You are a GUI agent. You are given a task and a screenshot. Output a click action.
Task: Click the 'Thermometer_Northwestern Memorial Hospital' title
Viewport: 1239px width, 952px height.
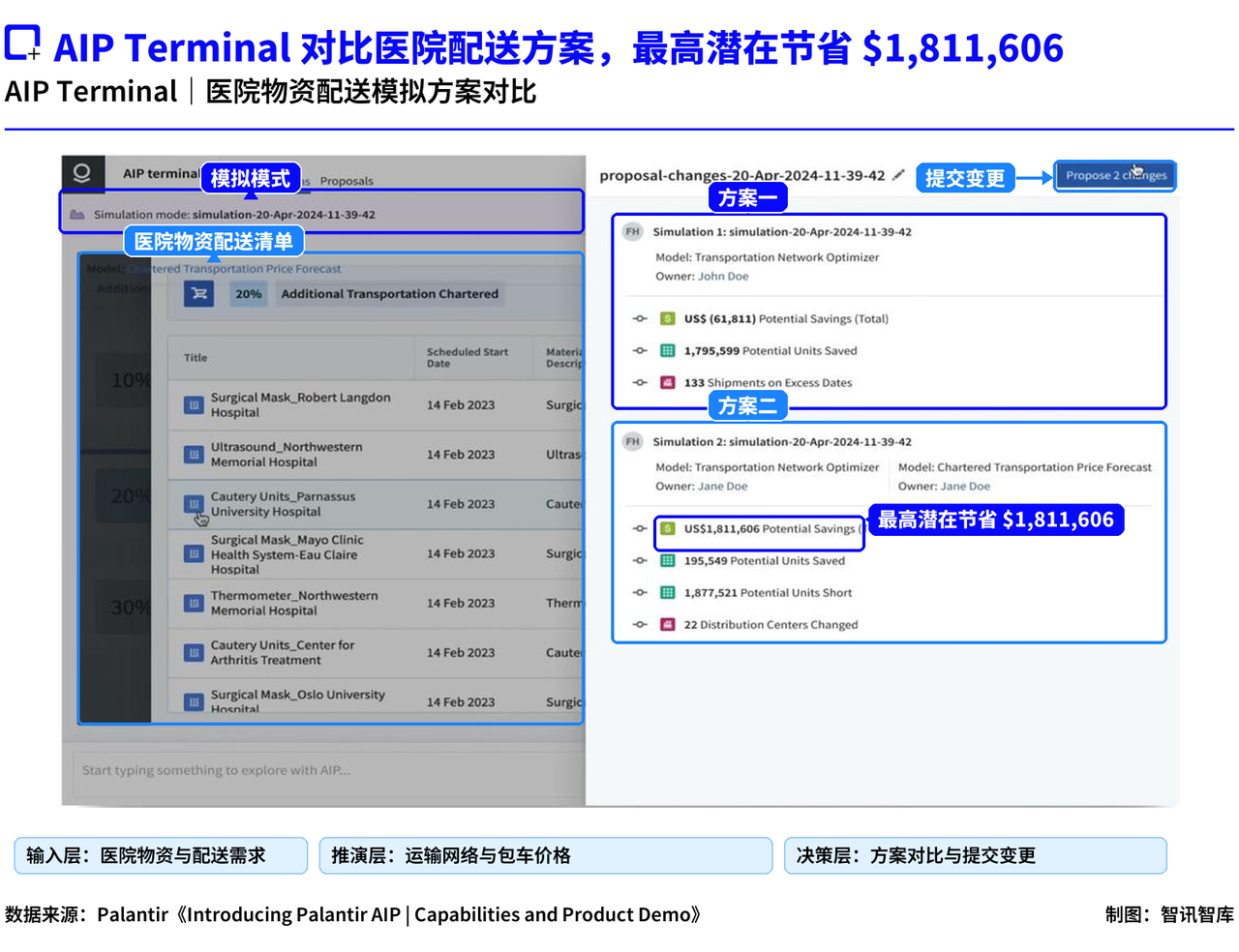[294, 603]
